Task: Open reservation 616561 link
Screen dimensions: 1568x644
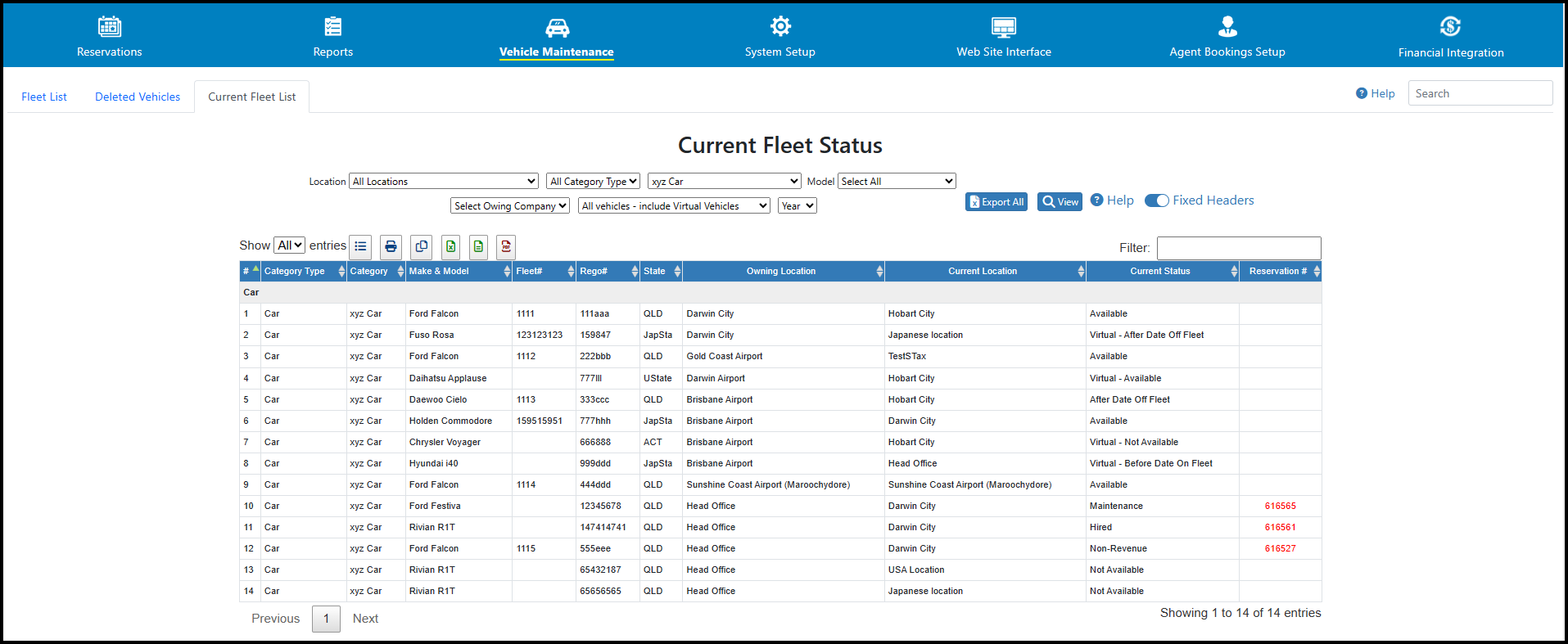Action: point(1280,527)
